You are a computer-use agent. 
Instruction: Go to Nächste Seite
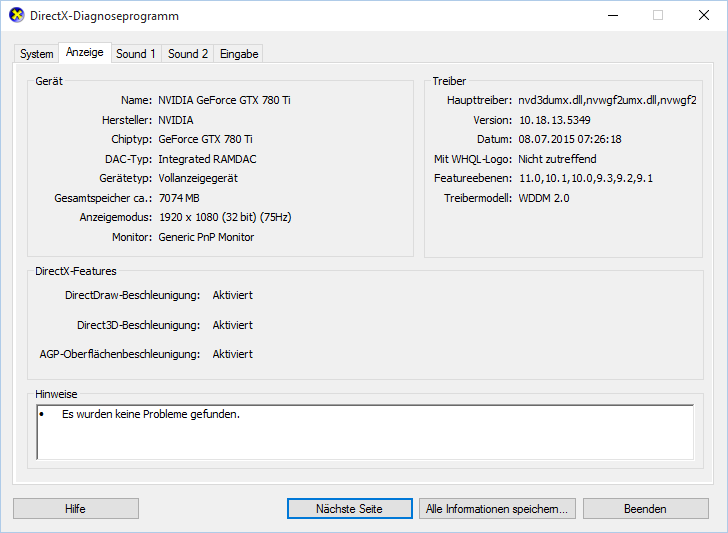coord(350,509)
